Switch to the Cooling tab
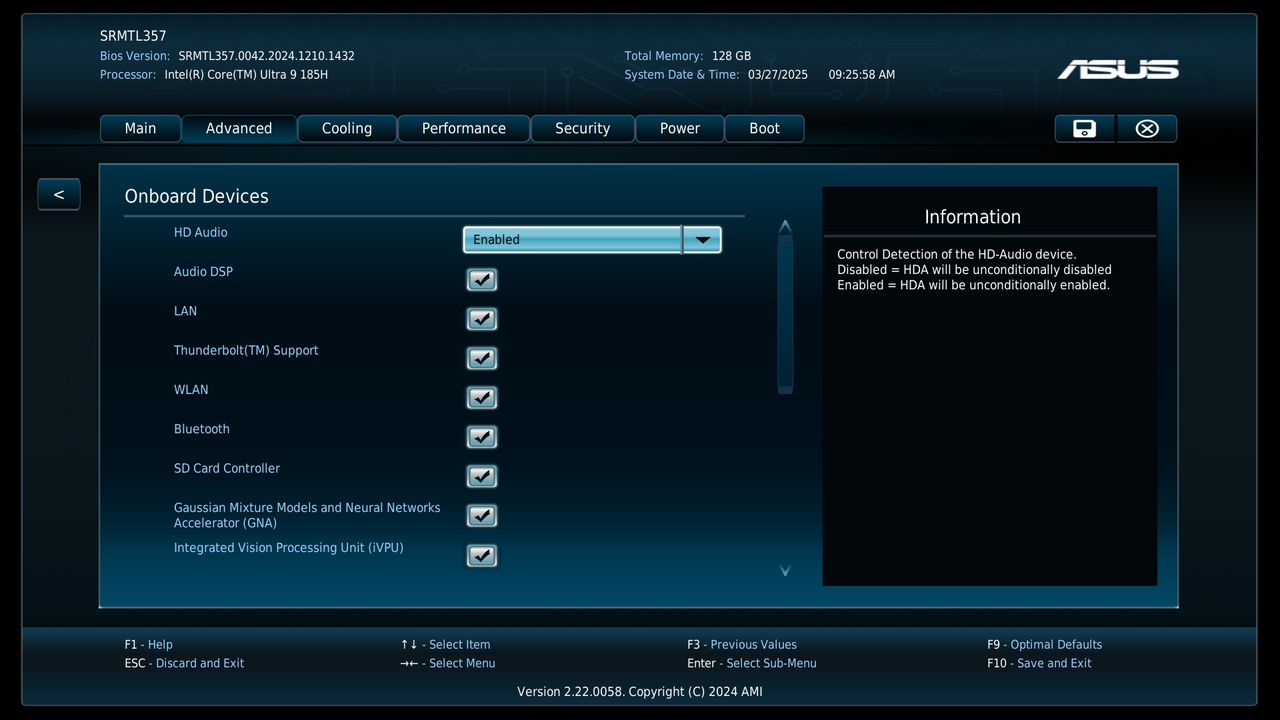The image size is (1280, 720). (347, 129)
